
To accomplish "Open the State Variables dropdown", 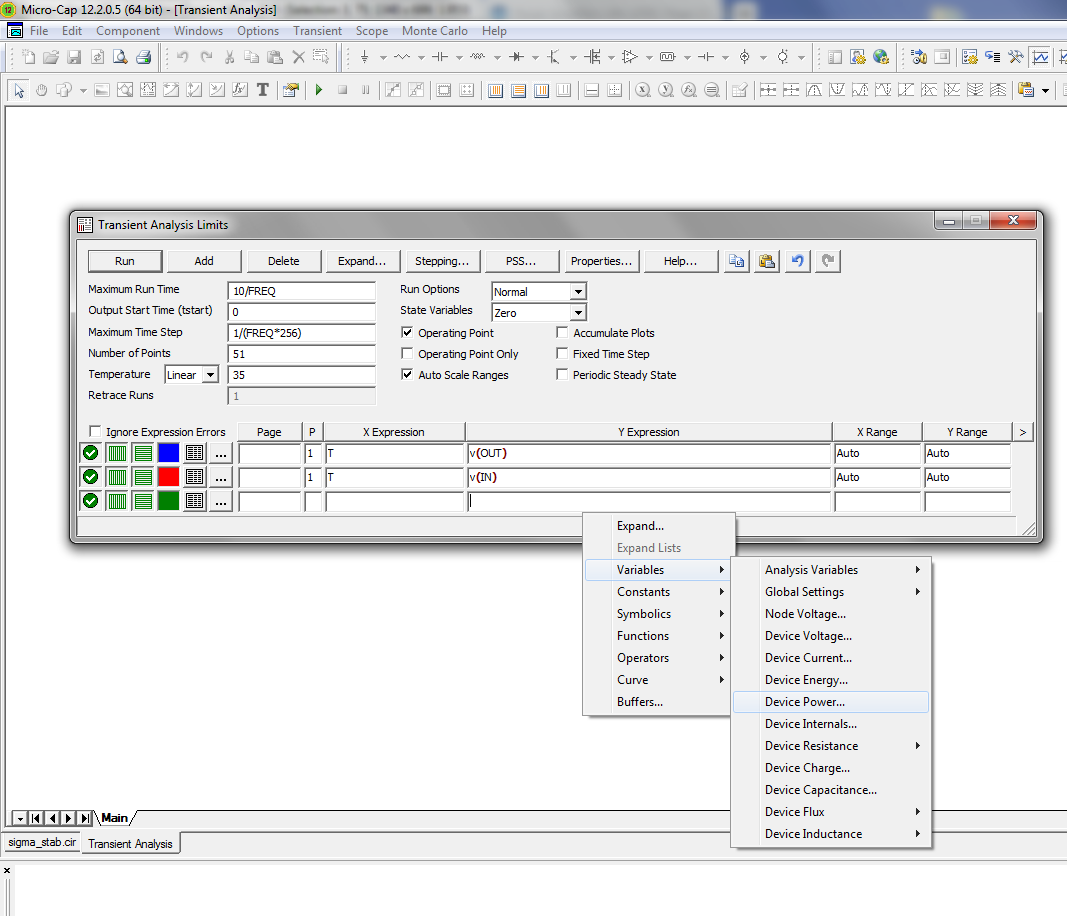I will [577, 313].
